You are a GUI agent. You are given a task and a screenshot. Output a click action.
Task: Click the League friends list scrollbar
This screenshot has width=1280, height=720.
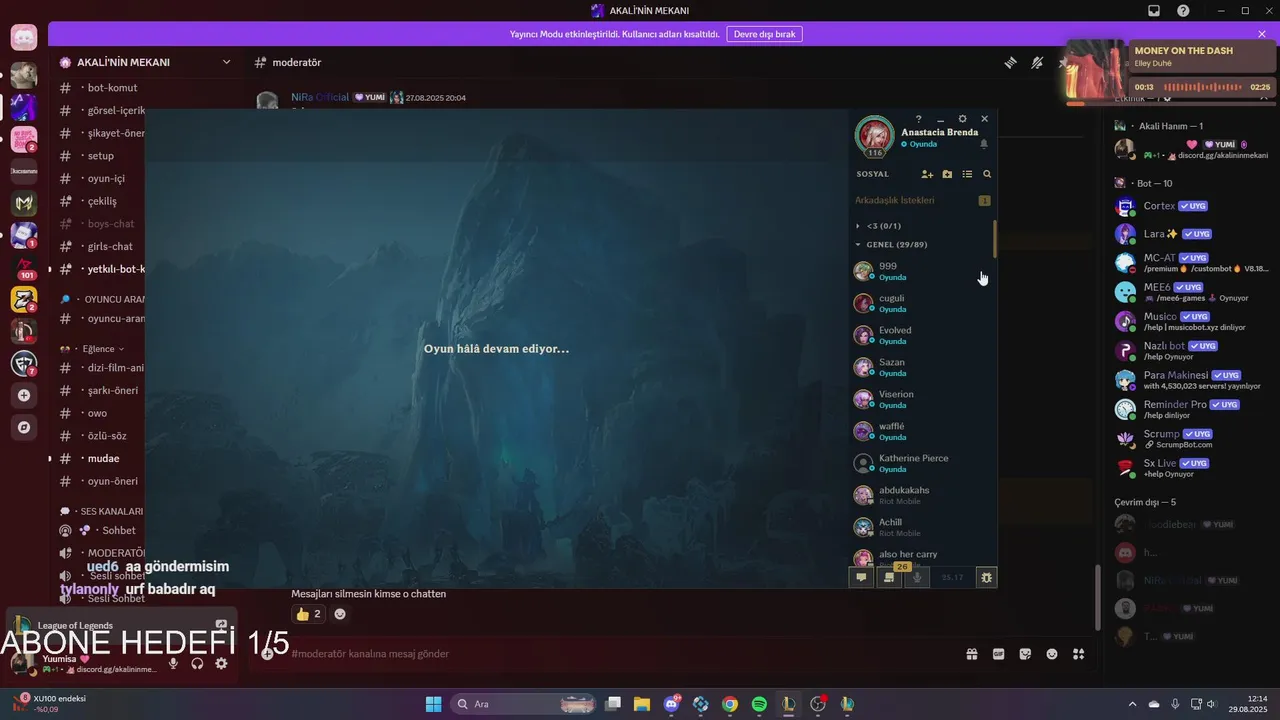(995, 238)
